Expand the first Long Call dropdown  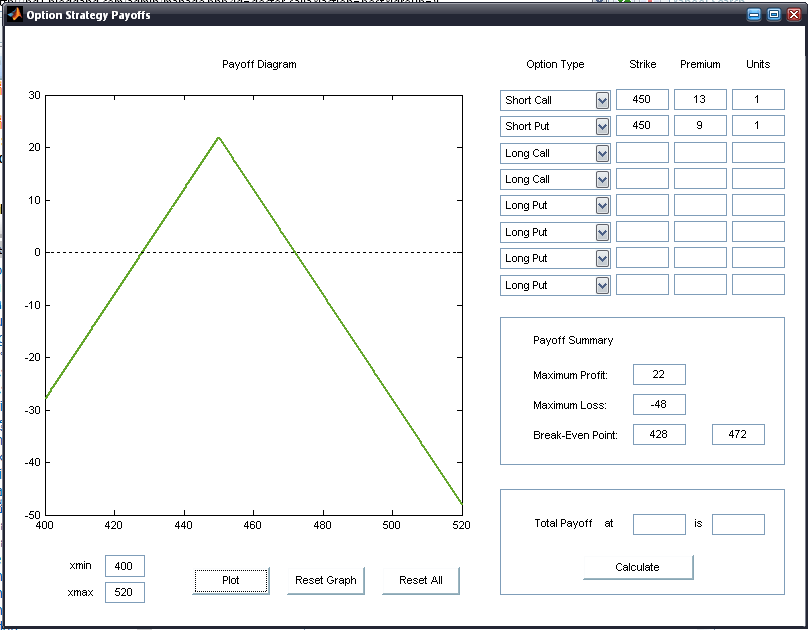(x=602, y=154)
